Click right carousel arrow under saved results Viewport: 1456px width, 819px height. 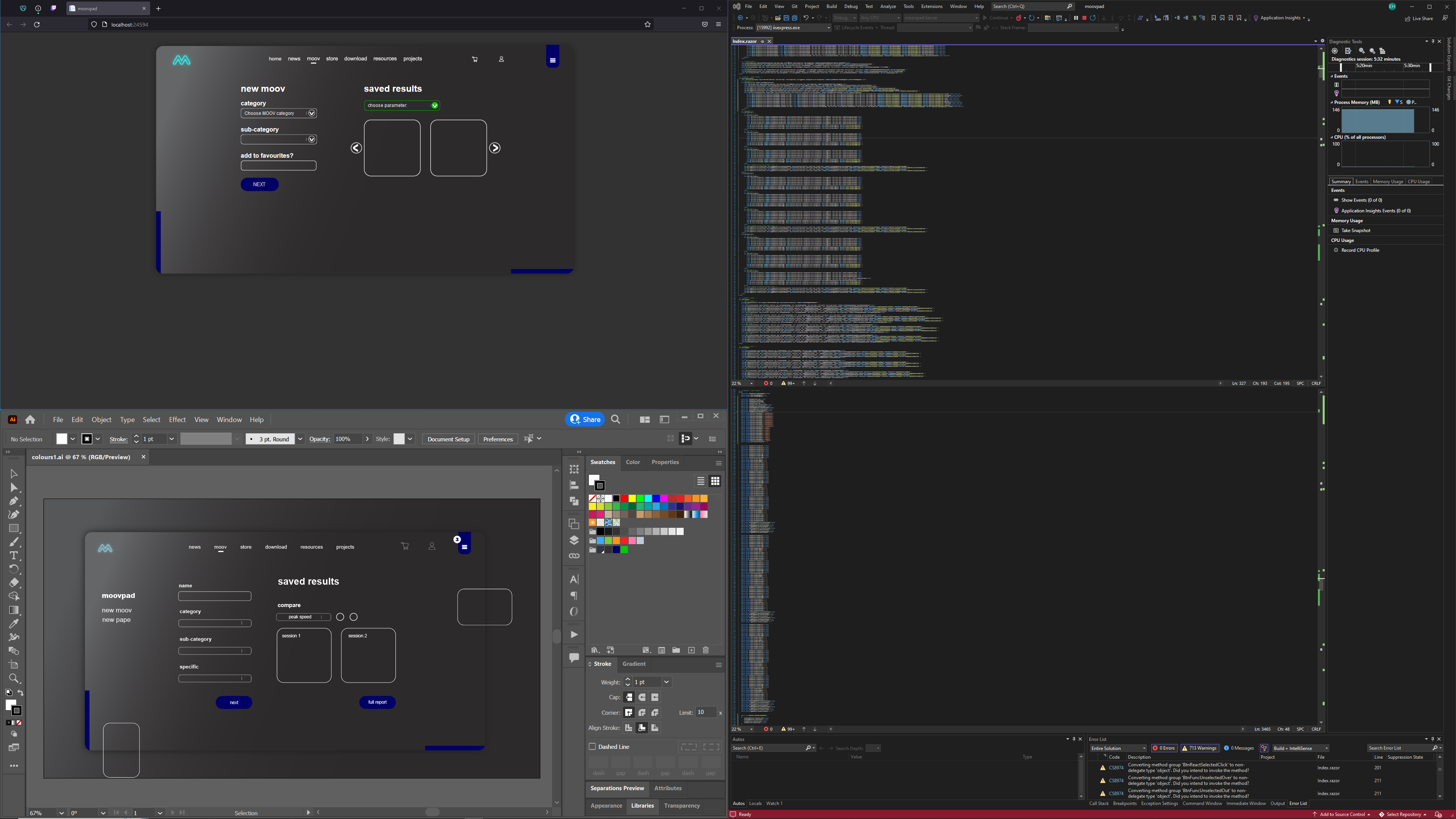pyautogui.click(x=494, y=148)
